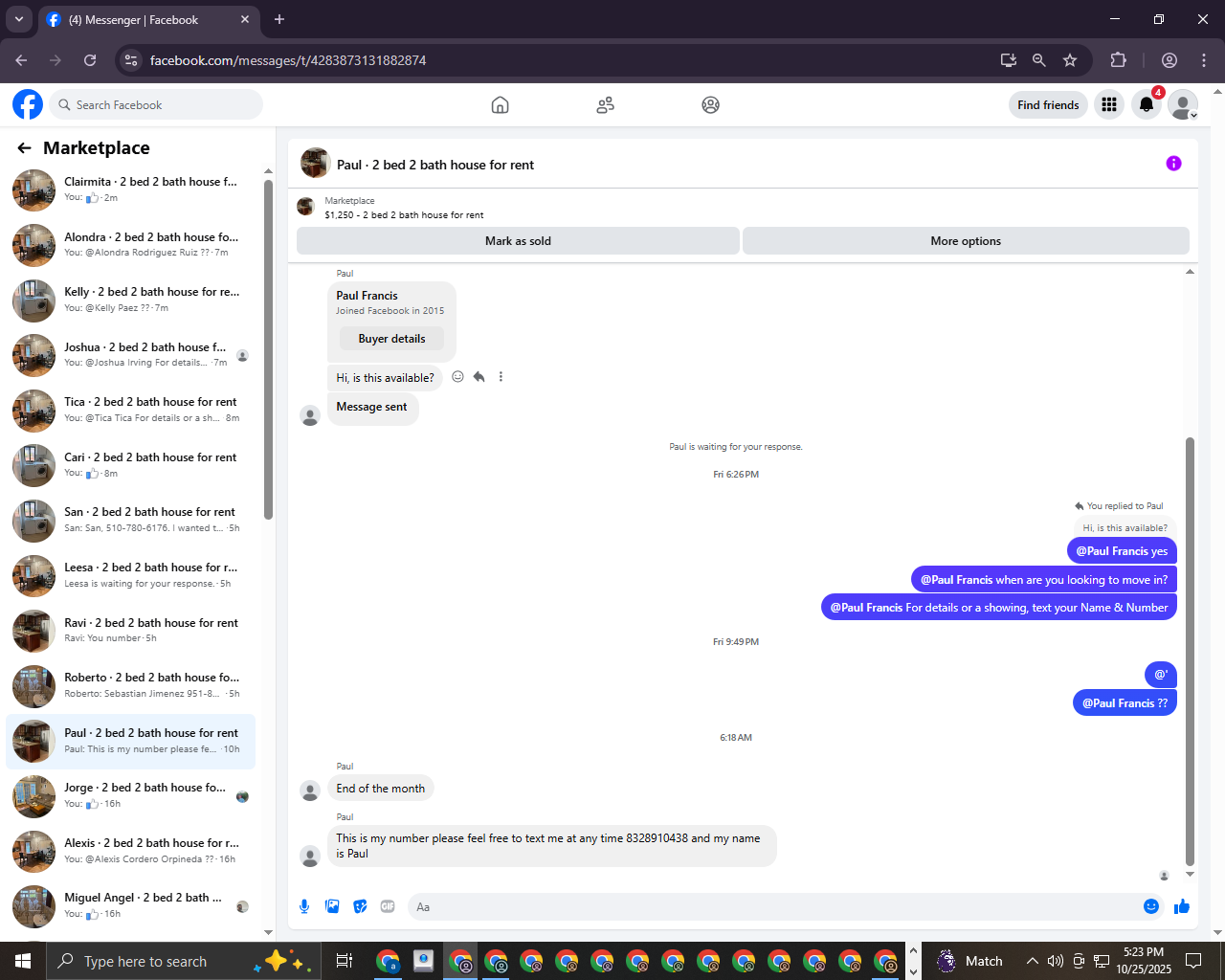Open a new browser tab
The height and width of the screenshot is (980, 1225).
coord(279,19)
